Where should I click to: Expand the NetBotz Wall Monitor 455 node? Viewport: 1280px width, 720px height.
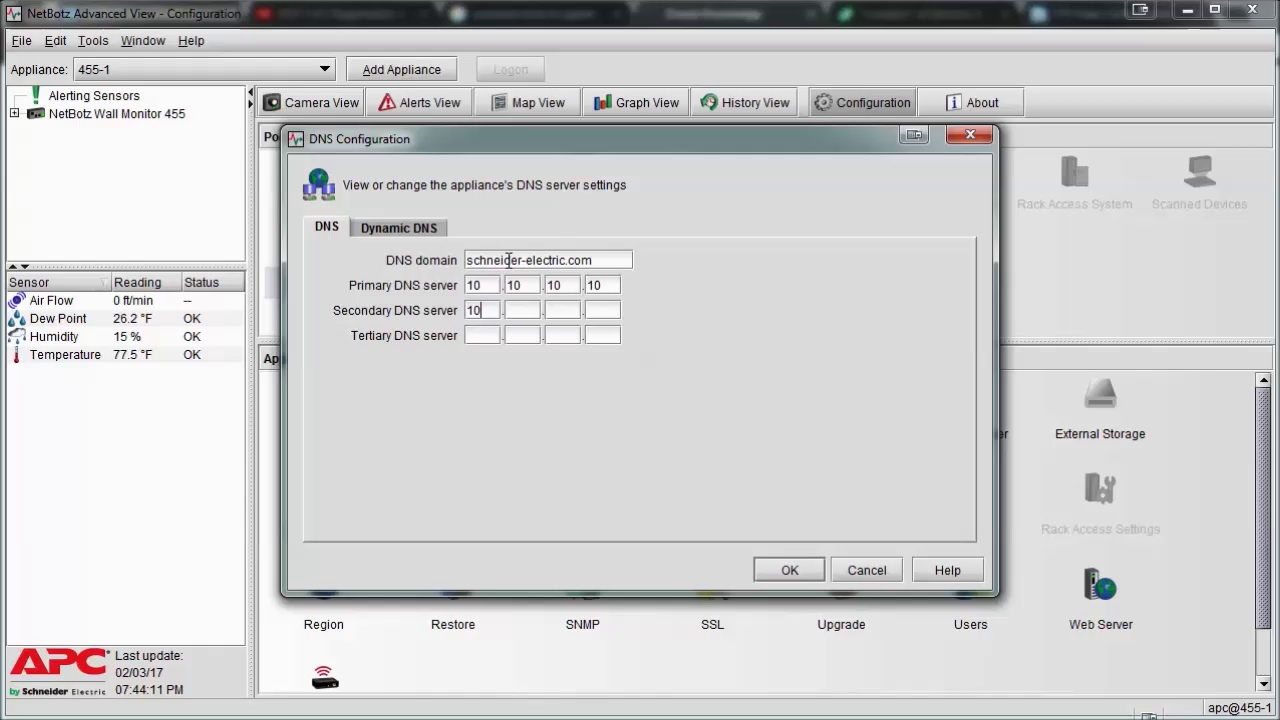coord(15,114)
